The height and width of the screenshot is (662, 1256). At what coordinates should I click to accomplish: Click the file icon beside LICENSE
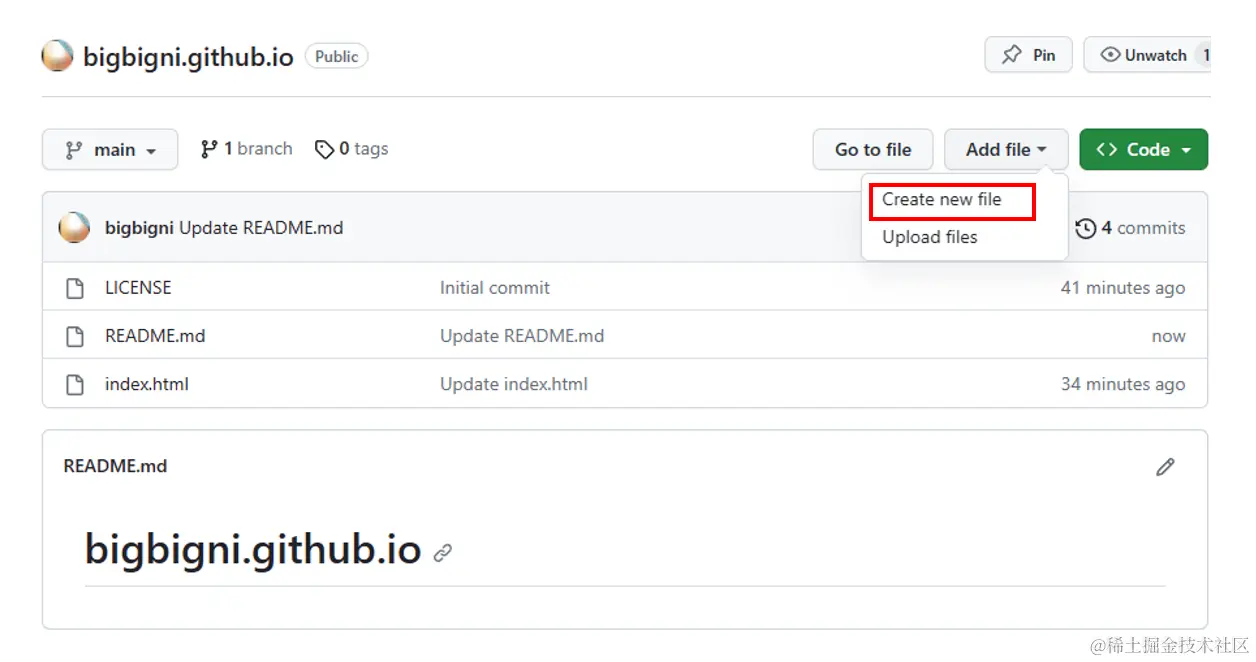pos(75,288)
